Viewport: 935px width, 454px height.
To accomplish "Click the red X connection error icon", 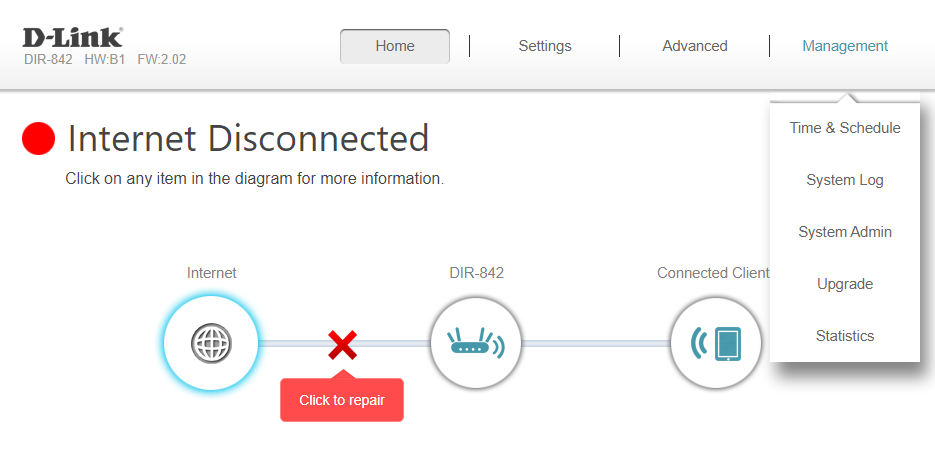I will pyautogui.click(x=342, y=346).
